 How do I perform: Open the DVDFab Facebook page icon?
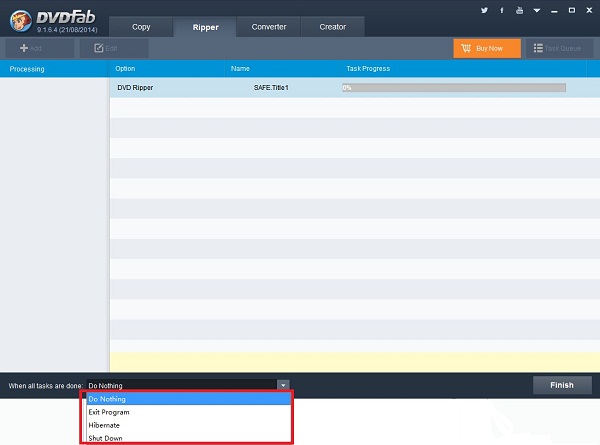tap(502, 10)
